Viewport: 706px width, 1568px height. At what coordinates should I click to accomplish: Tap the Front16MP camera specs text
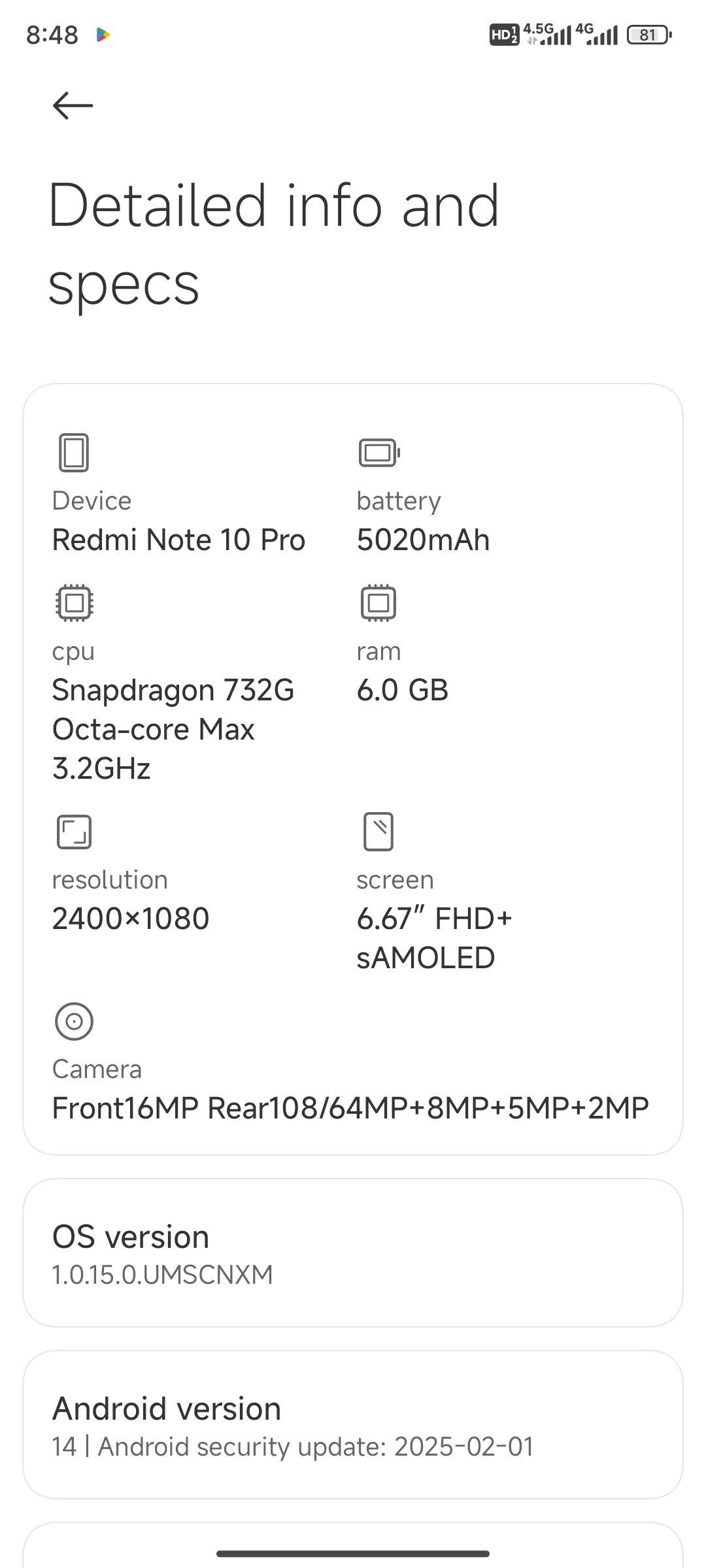pyautogui.click(x=350, y=1108)
